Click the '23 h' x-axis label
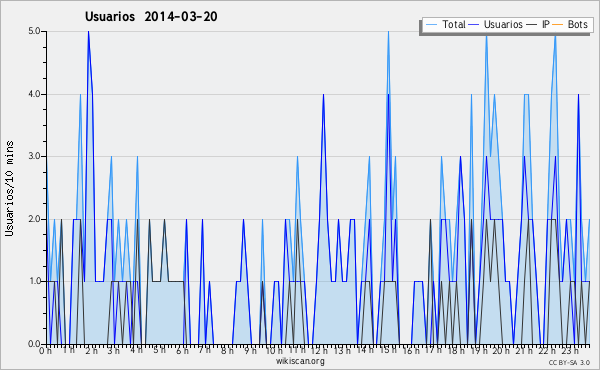The image size is (600, 370). [x=569, y=351]
